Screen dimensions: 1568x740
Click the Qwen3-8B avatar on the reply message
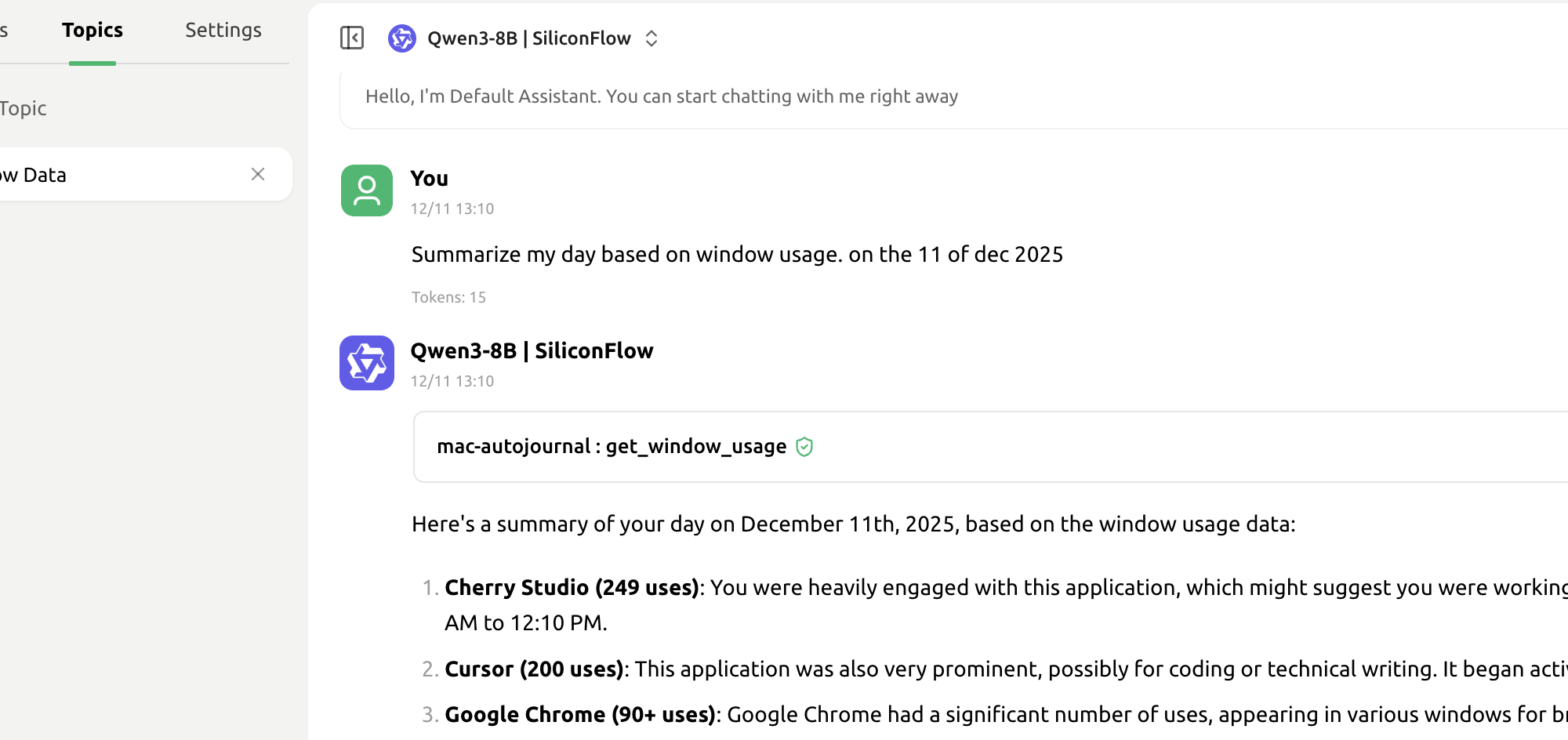[x=366, y=363]
